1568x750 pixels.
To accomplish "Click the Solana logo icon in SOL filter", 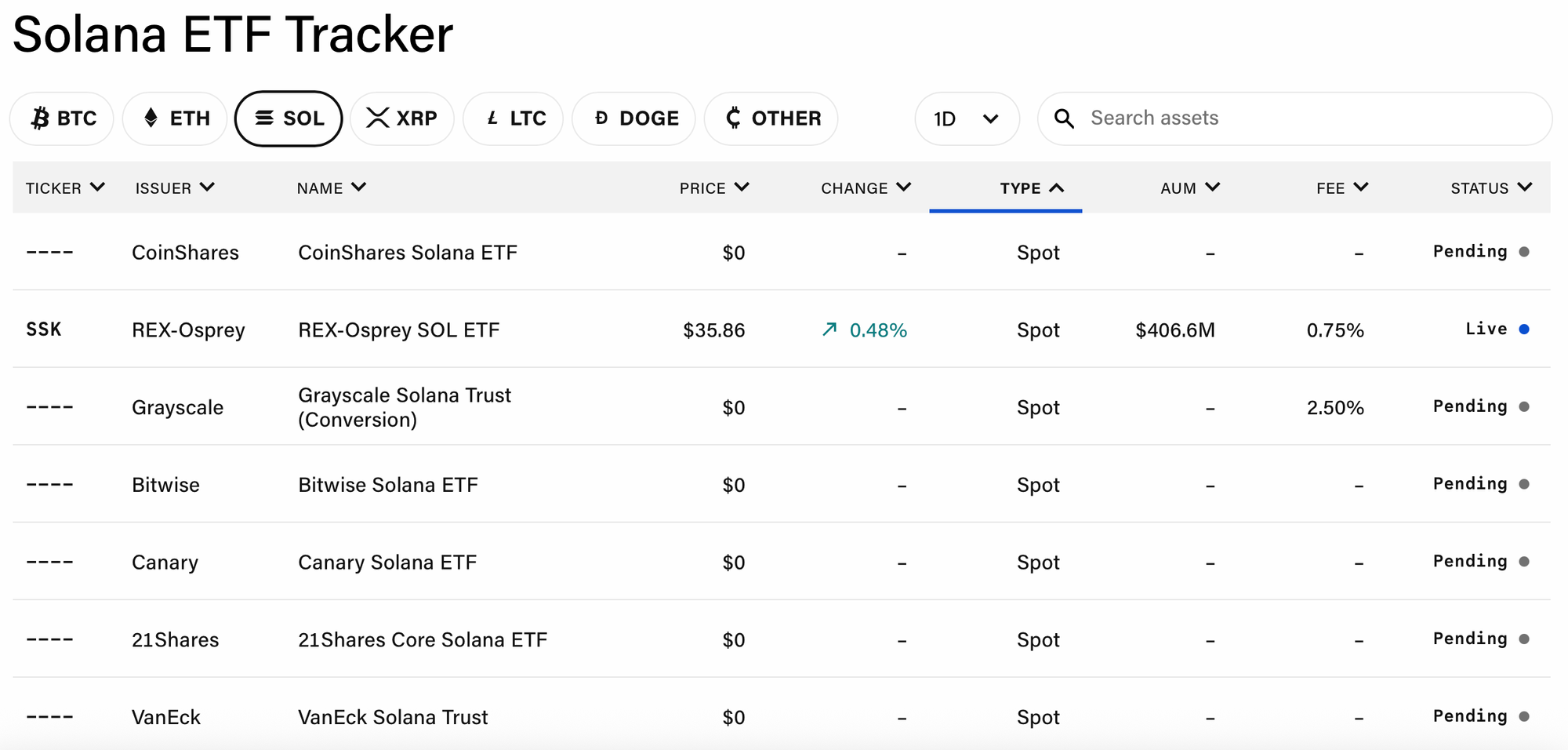I will pos(265,118).
